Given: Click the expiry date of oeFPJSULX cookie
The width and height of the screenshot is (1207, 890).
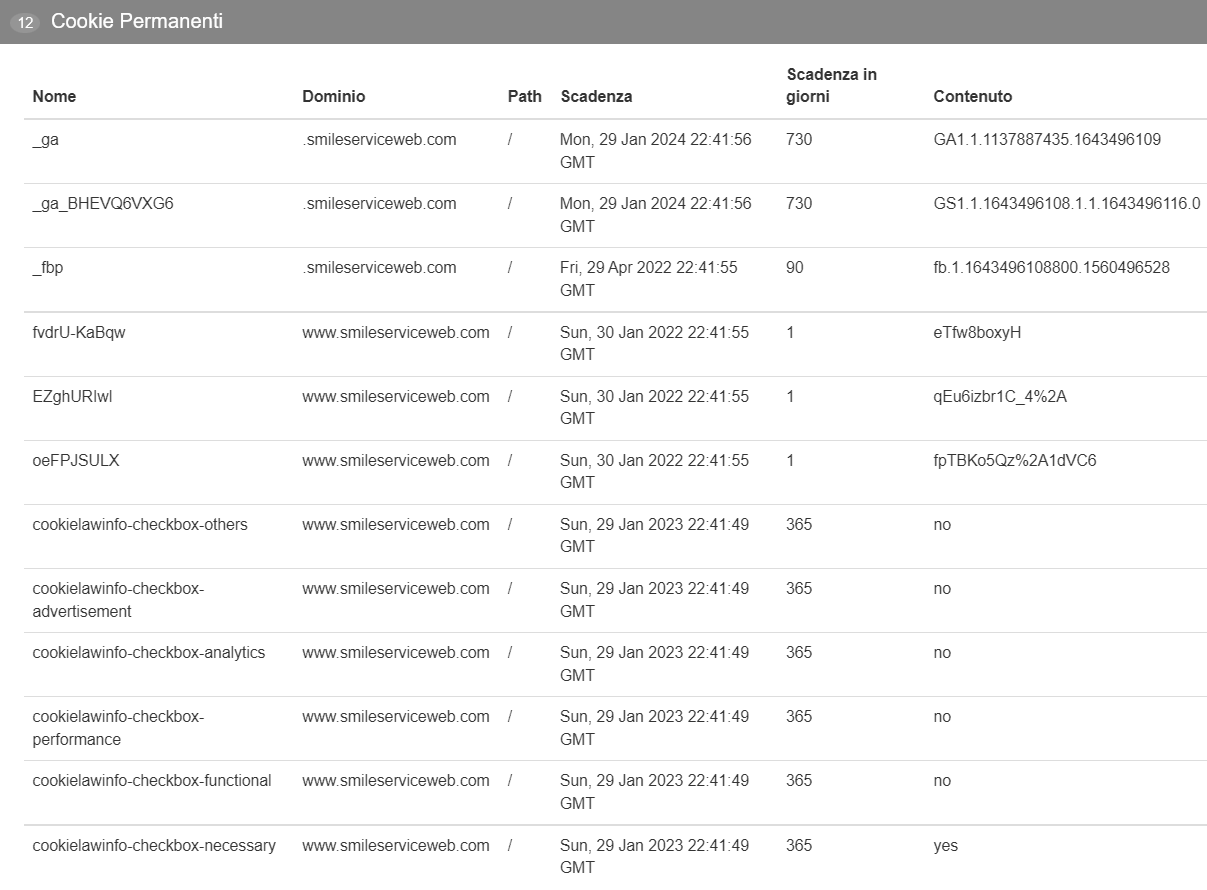Looking at the screenshot, I should (654, 471).
